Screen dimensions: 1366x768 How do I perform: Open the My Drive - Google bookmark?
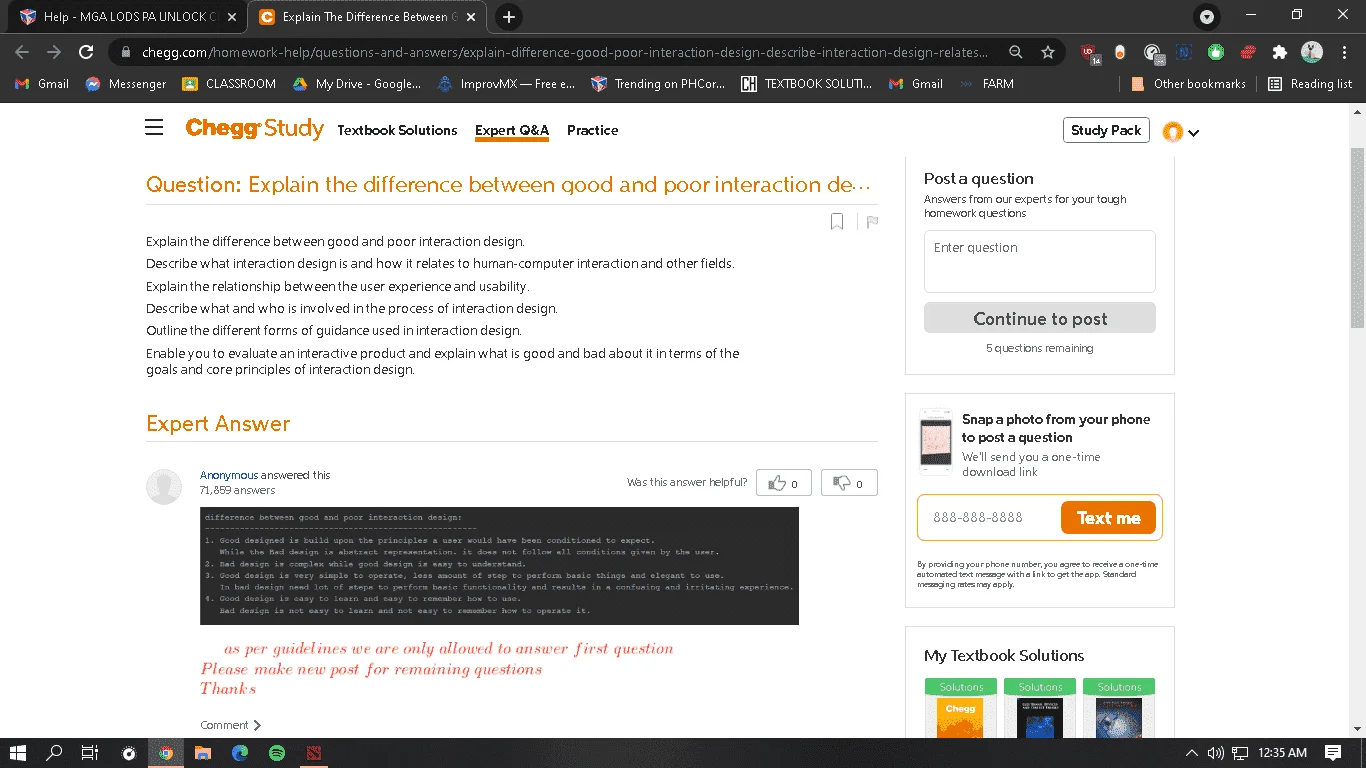356,84
